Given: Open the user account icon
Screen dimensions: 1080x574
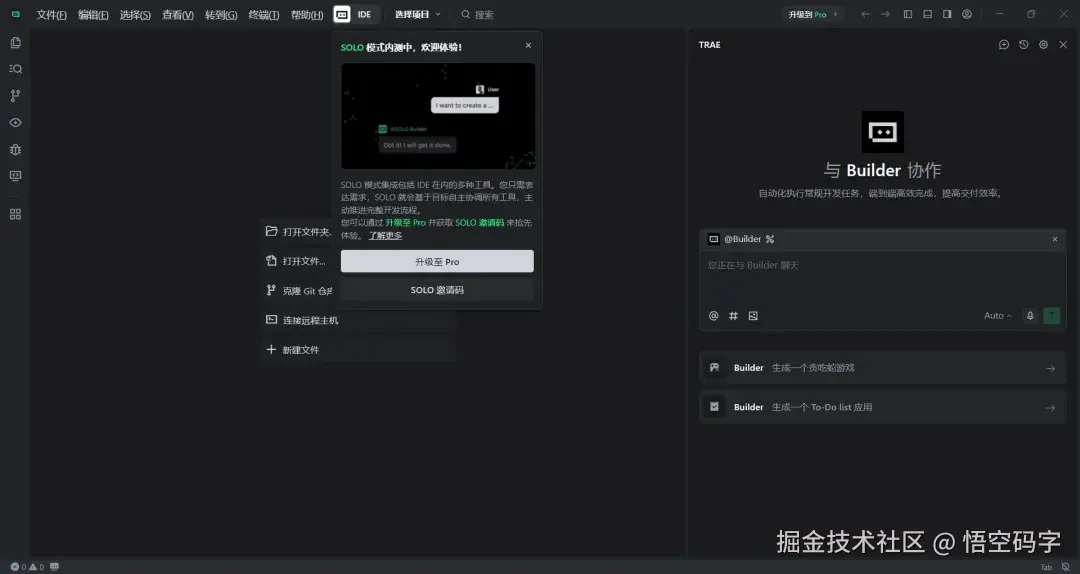Looking at the screenshot, I should (x=967, y=14).
